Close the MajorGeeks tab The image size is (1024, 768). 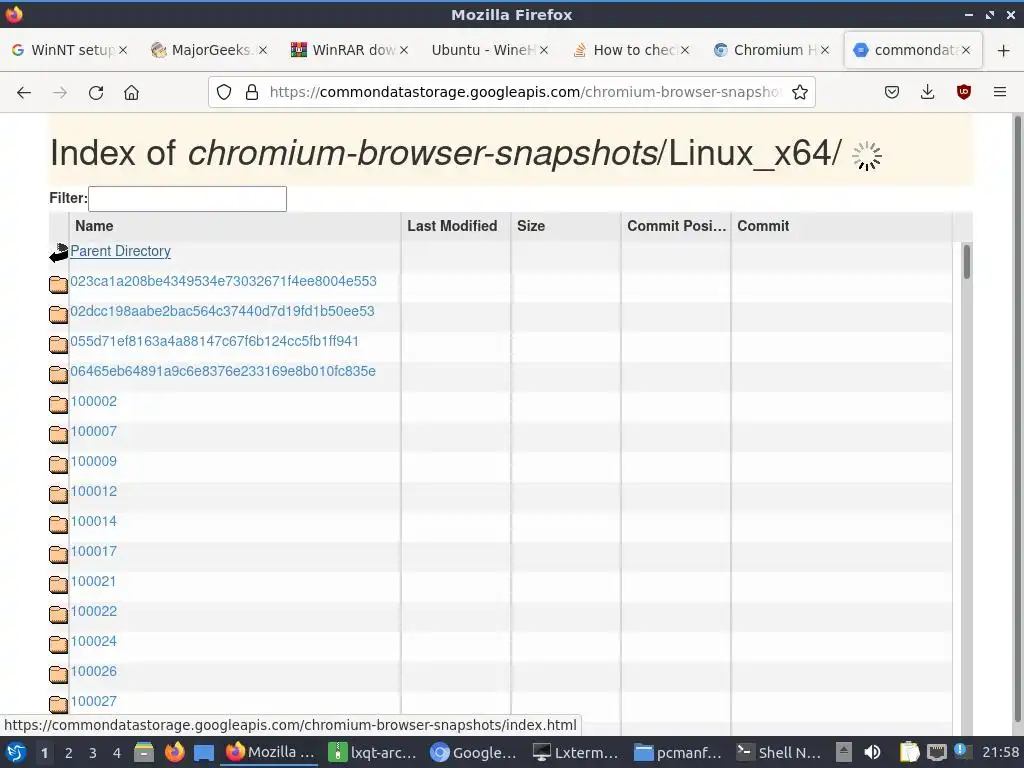[263, 50]
